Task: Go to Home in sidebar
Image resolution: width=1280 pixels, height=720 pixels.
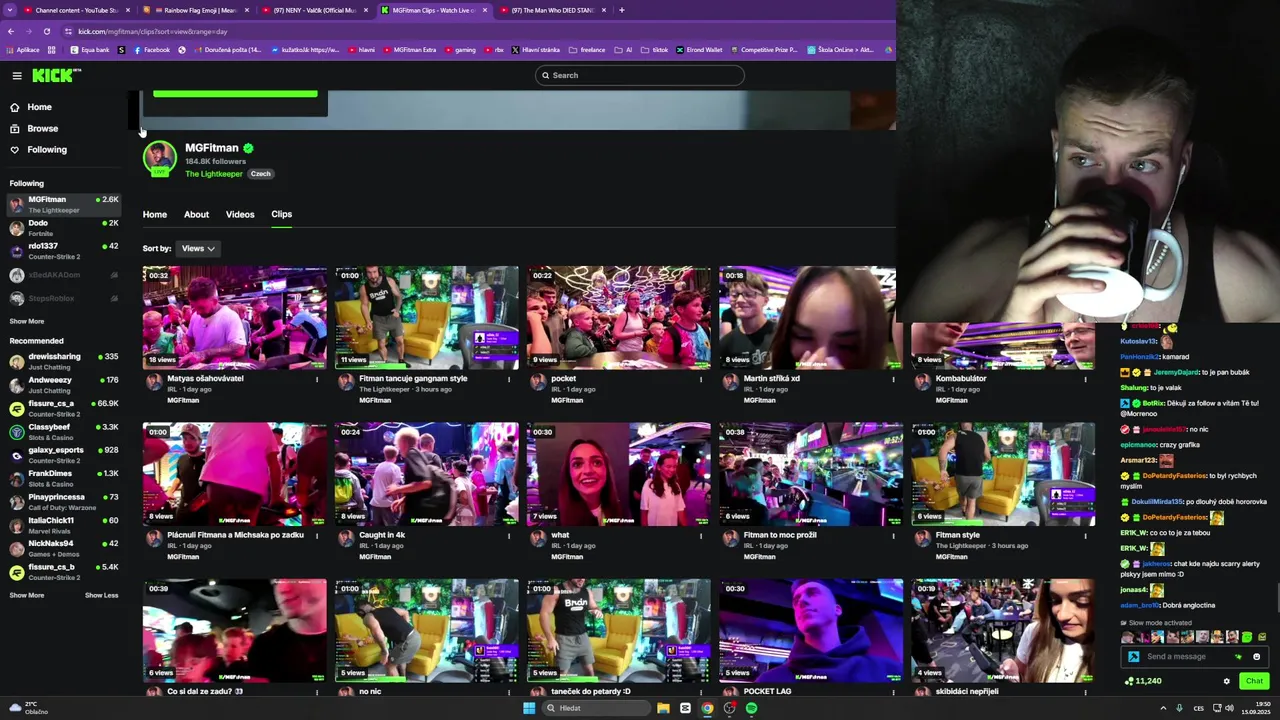Action: [39, 107]
